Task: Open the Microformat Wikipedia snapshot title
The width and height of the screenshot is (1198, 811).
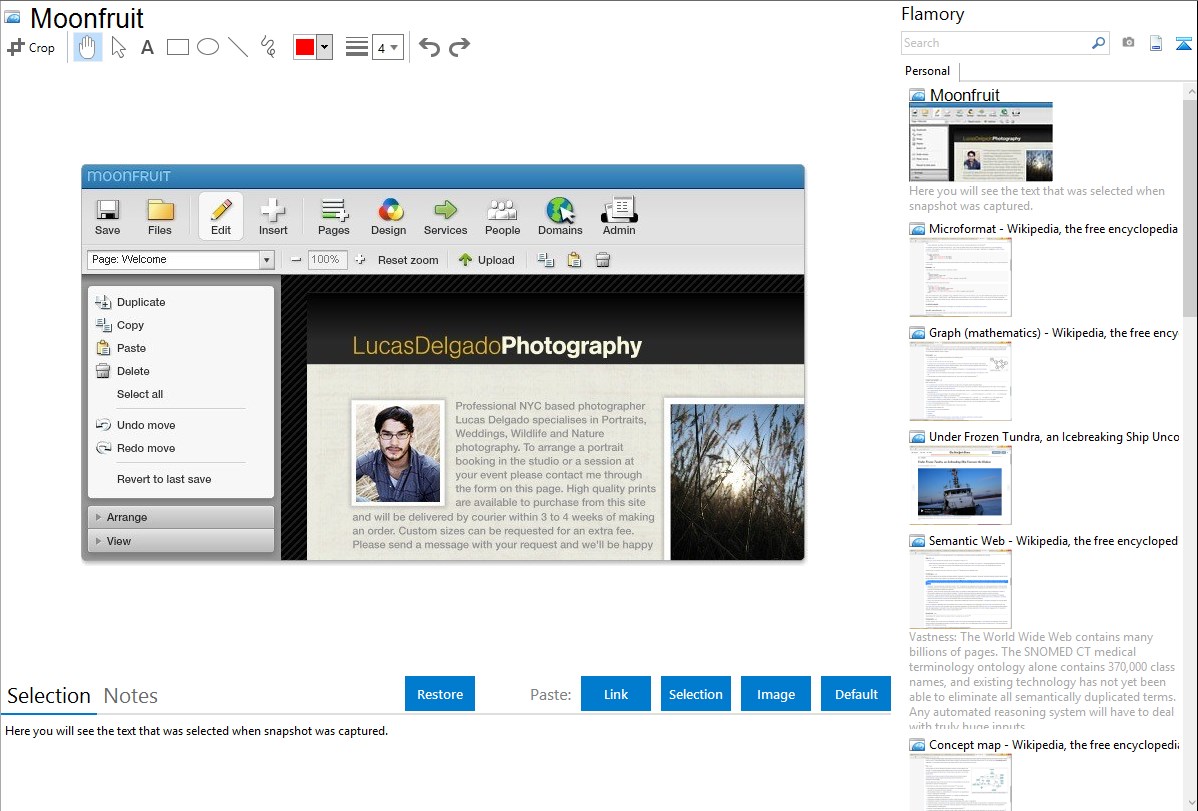Action: [x=1053, y=229]
